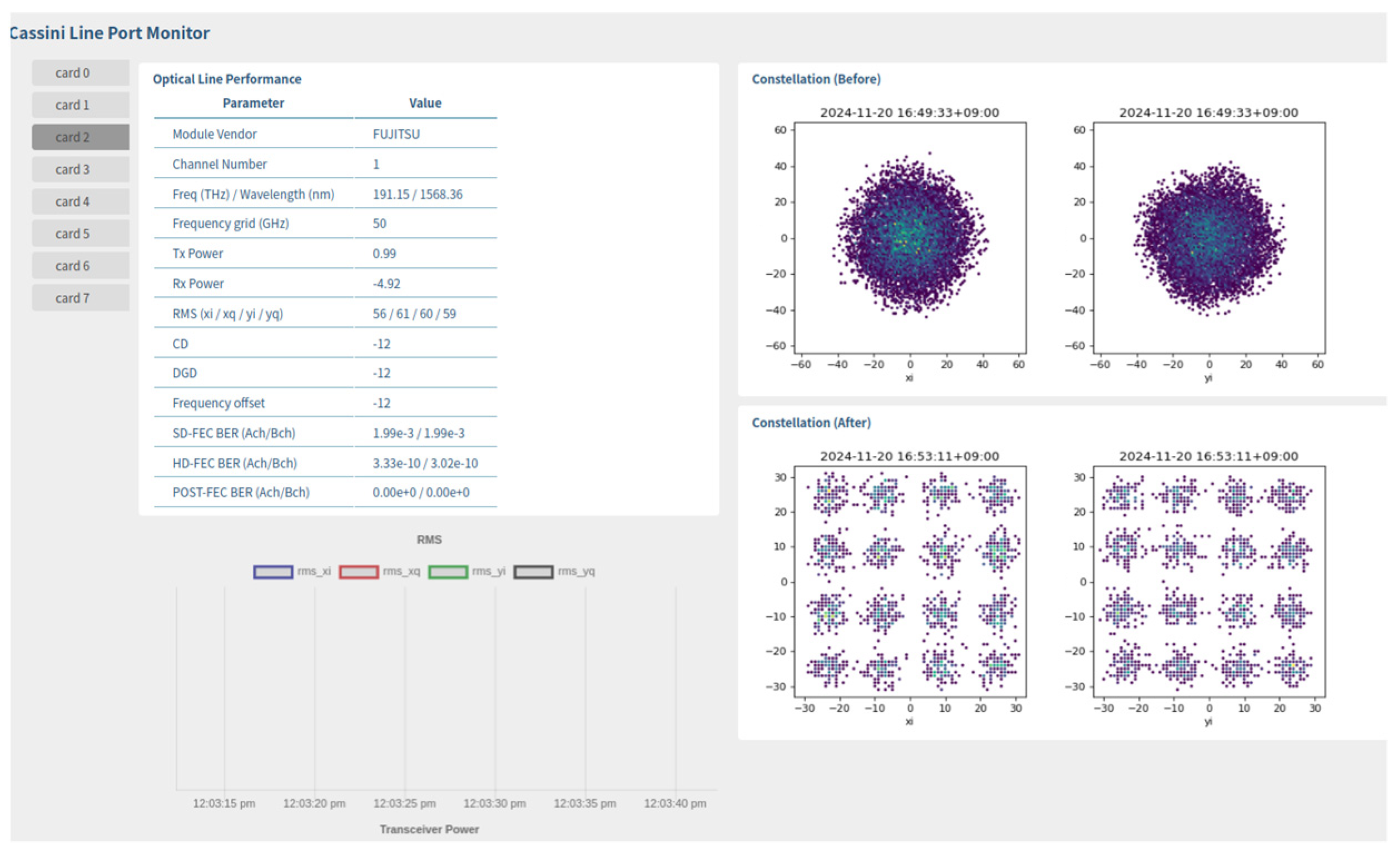Click Constellation After xi plot
This screenshot has height=857, width=1400.
tap(910, 581)
